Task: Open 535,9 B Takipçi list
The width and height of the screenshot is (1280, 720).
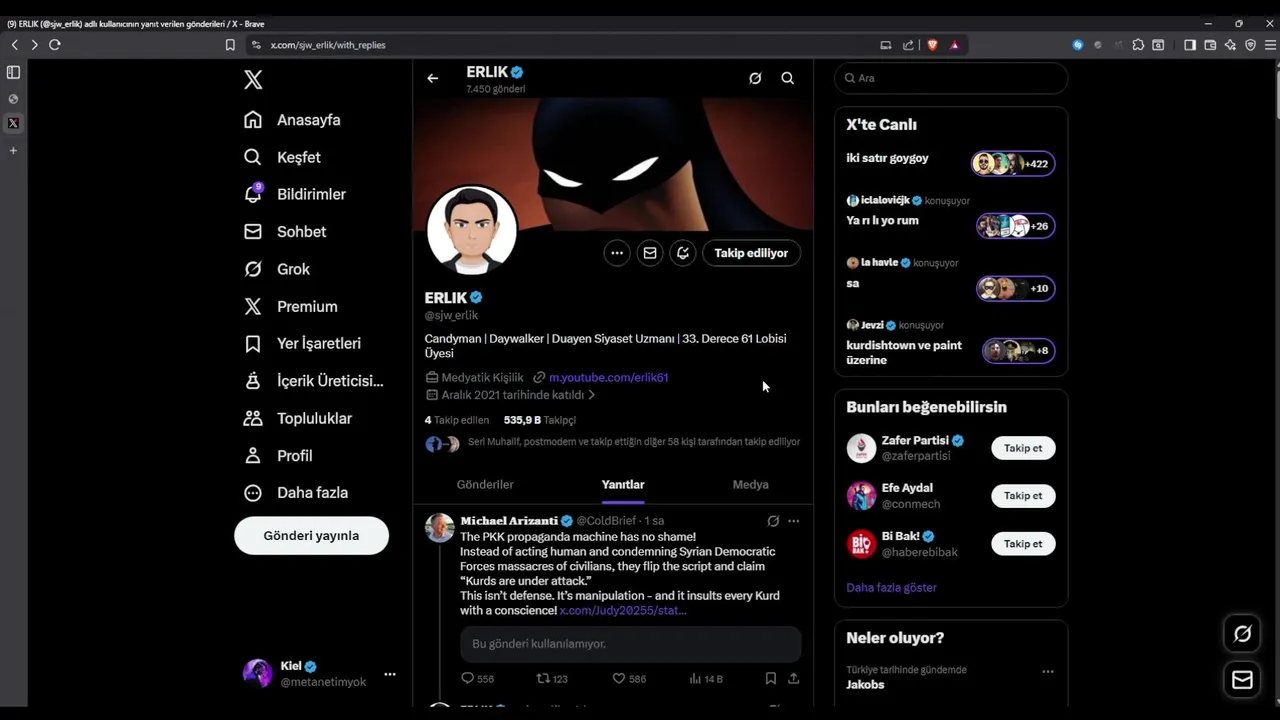Action: click(540, 420)
